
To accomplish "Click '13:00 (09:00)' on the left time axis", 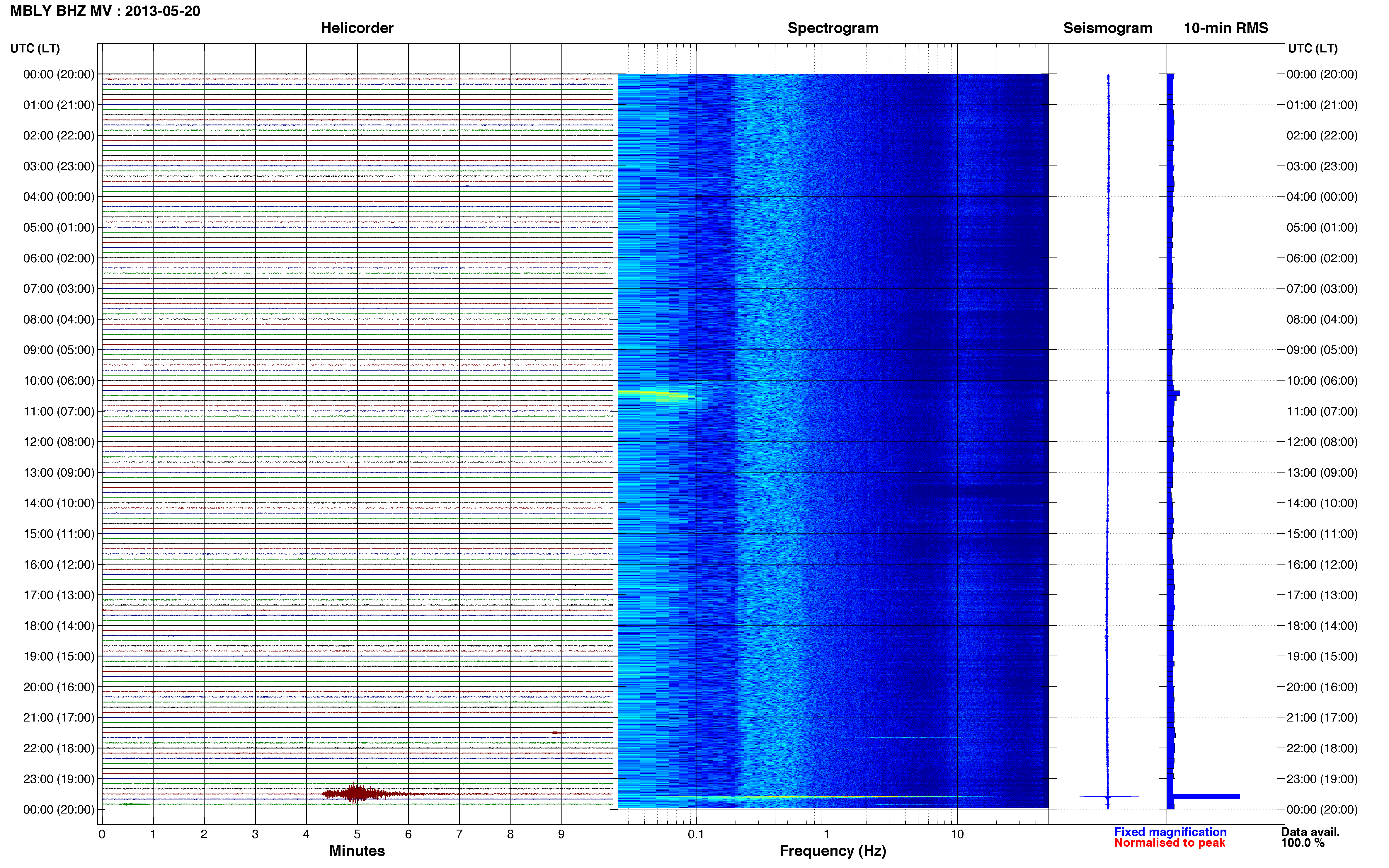I will click(x=59, y=473).
